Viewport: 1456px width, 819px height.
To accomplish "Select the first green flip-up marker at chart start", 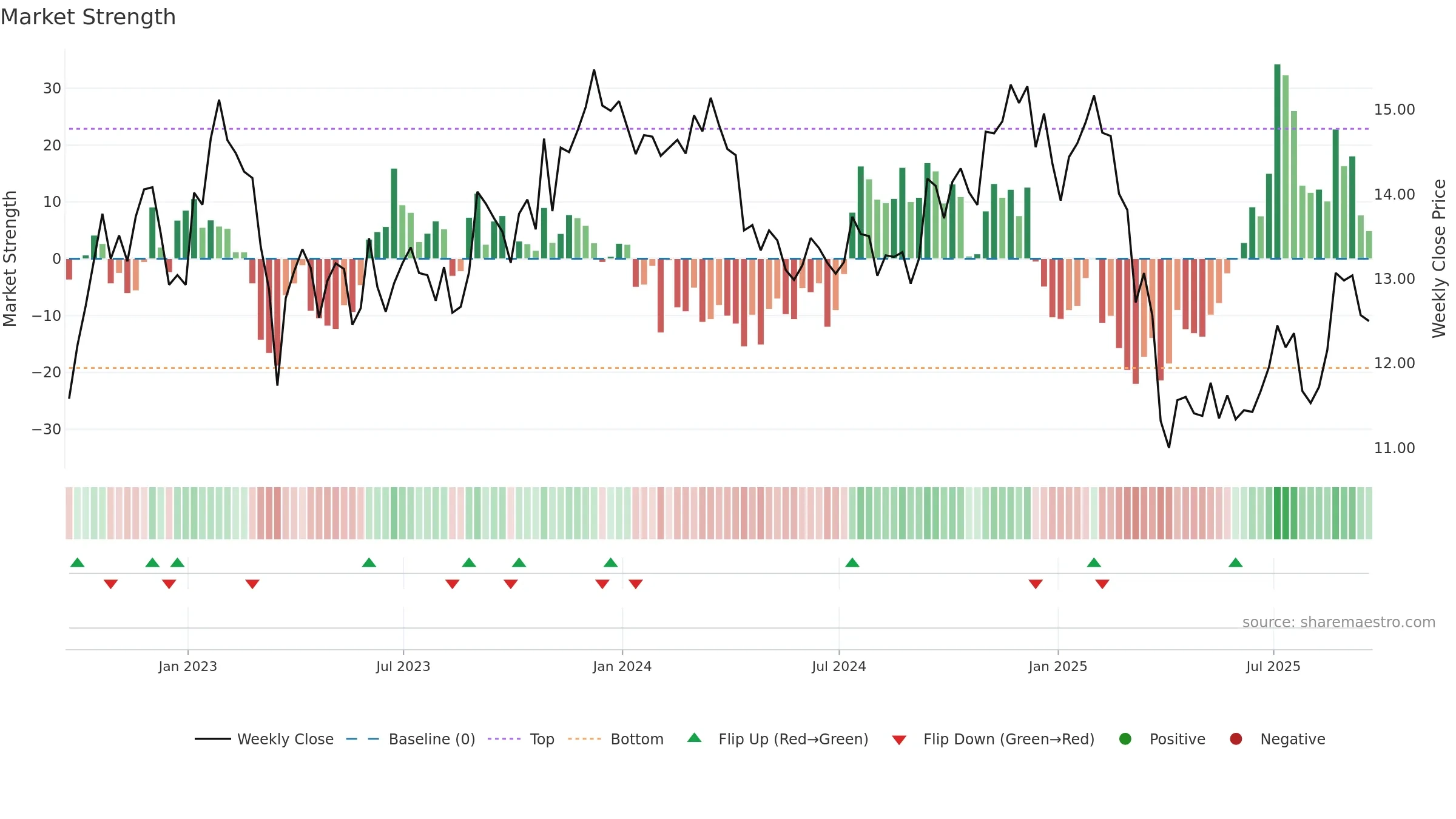I will (x=77, y=562).
